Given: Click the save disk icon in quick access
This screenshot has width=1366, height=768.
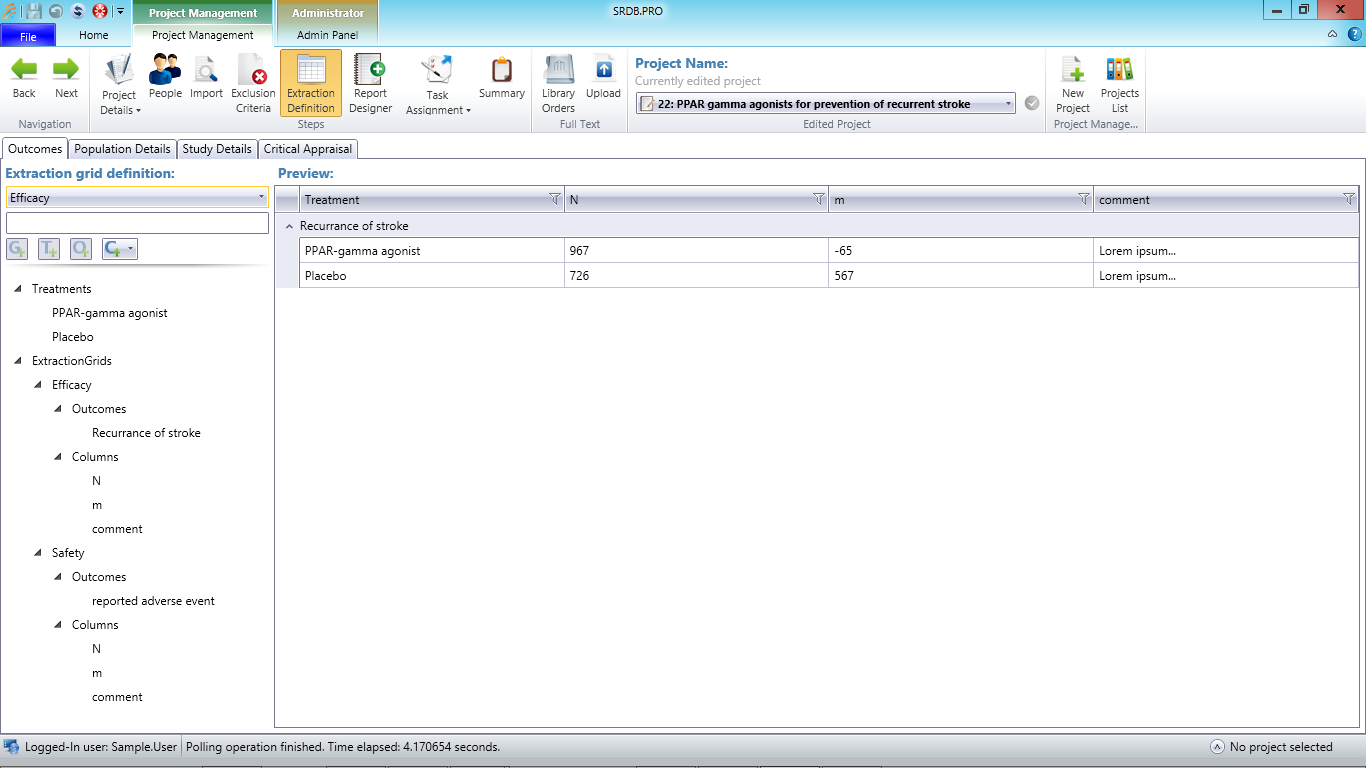Looking at the screenshot, I should point(34,11).
